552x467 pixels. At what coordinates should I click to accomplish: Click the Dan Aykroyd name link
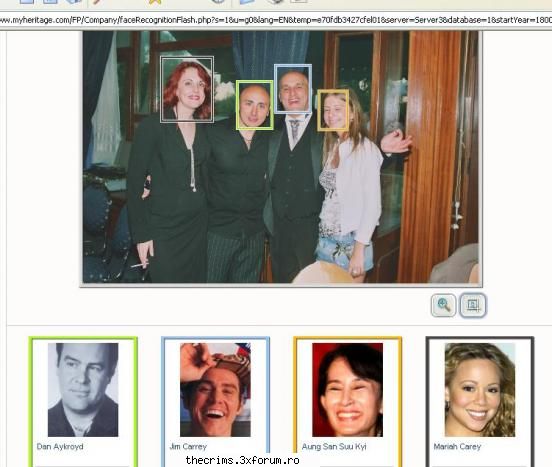pos(60,447)
